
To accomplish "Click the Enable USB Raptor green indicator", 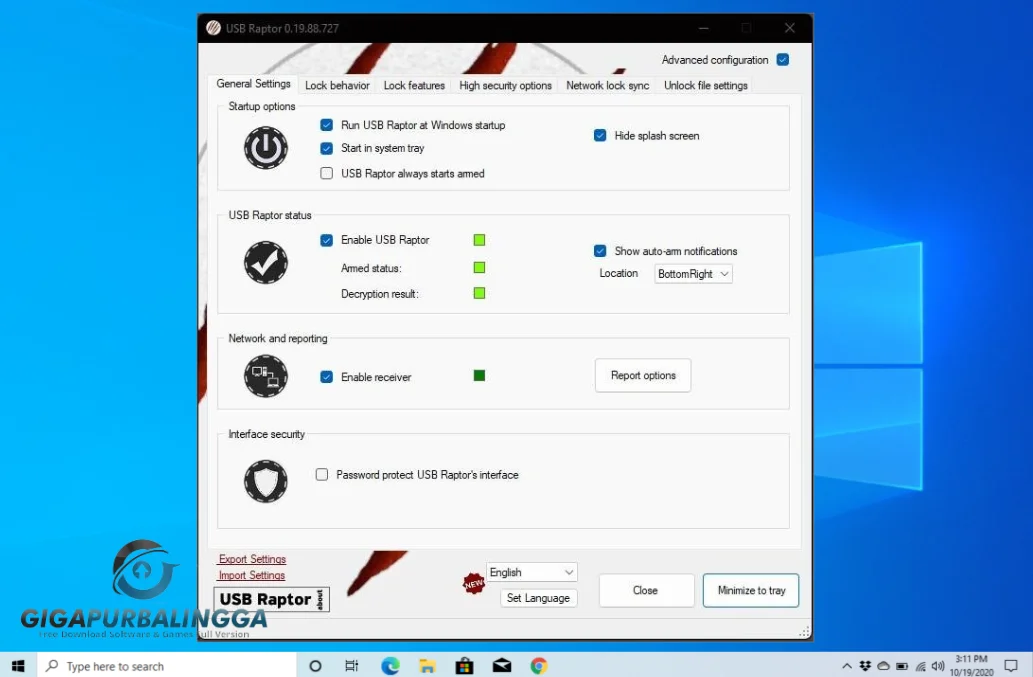I will pyautogui.click(x=479, y=240).
